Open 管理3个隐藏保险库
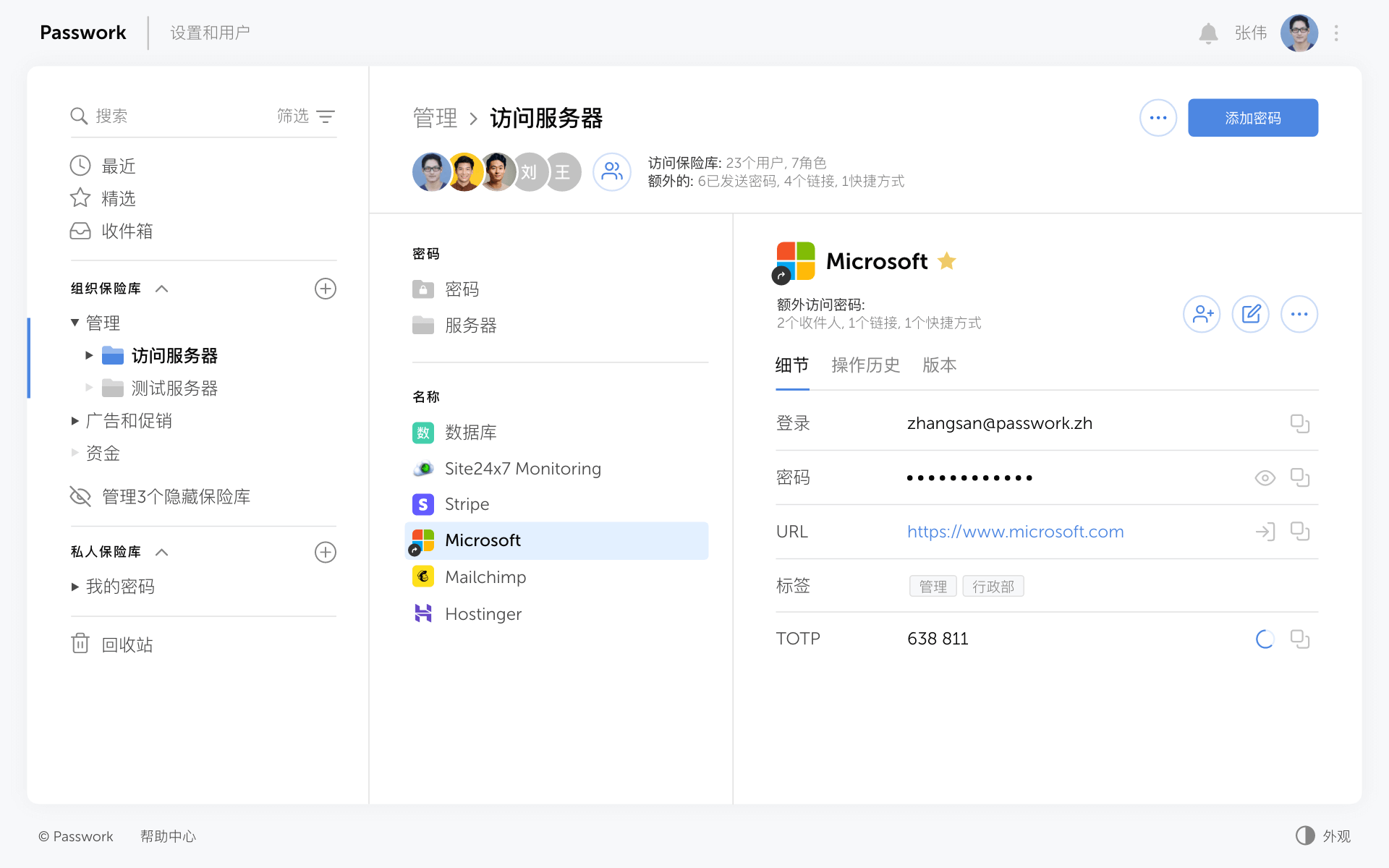 pyautogui.click(x=160, y=496)
